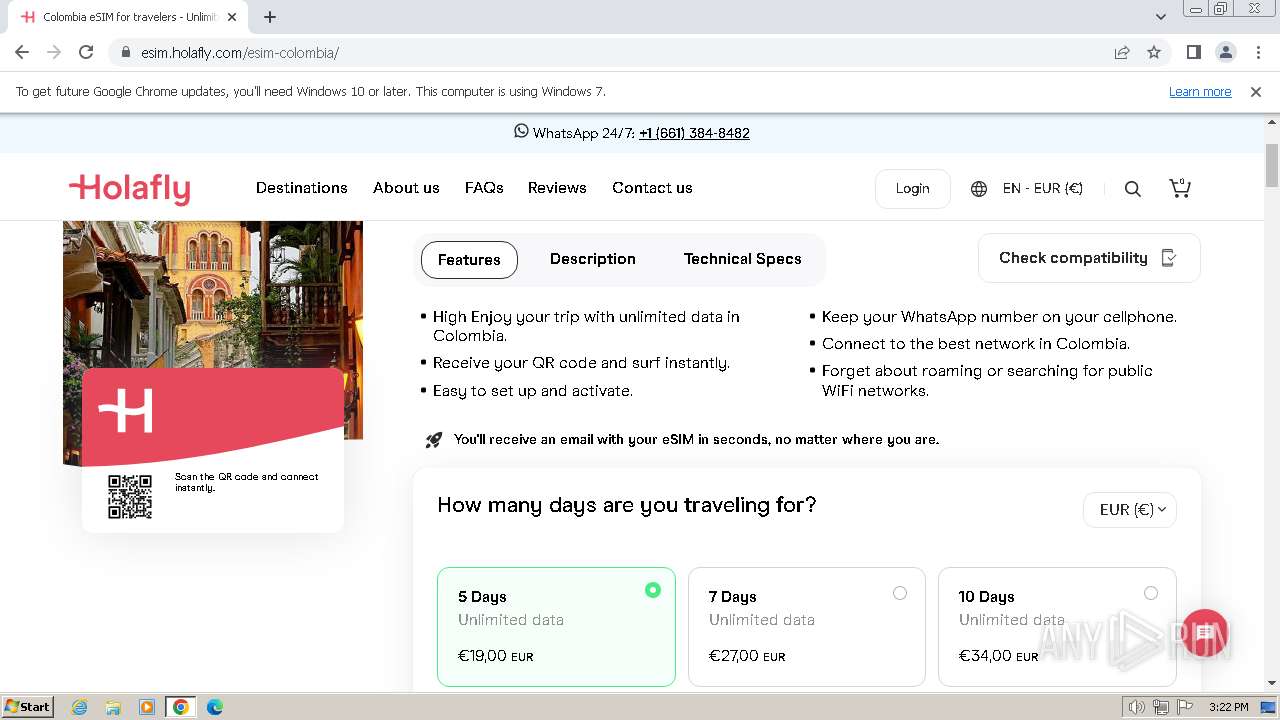Viewport: 1280px width, 720px height.
Task: Click the share page icon in address bar
Action: 1122,52
